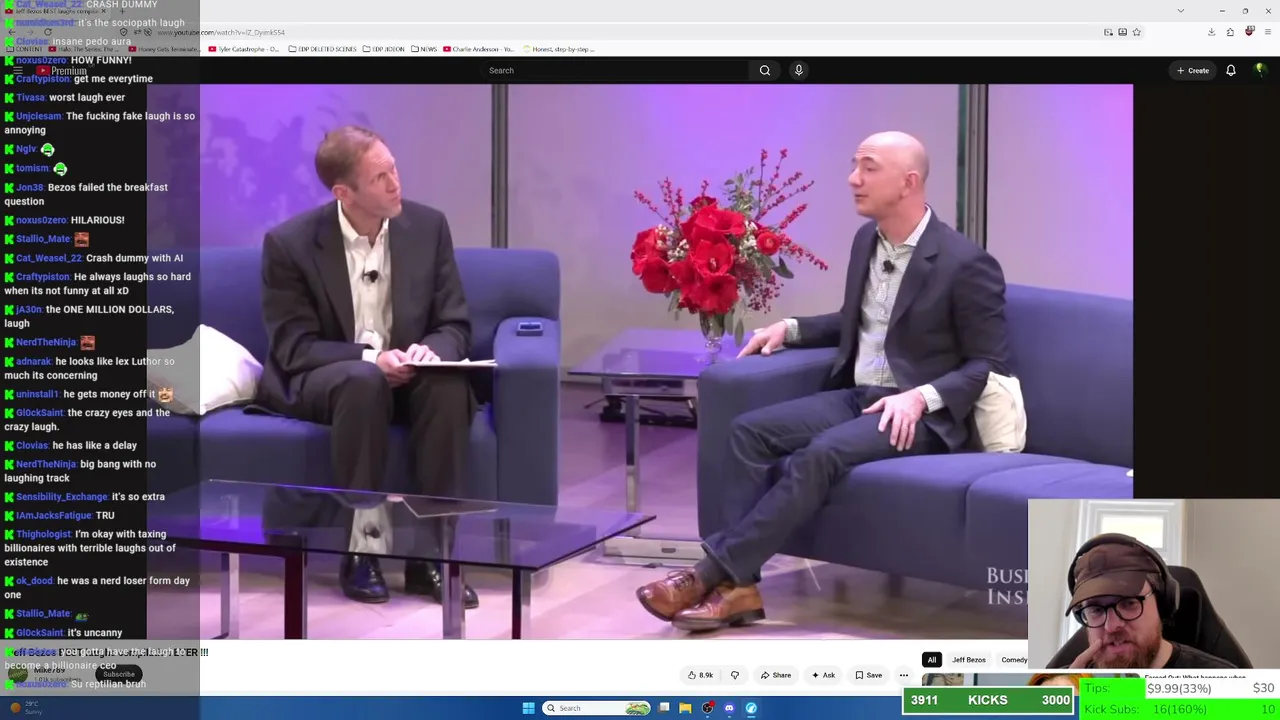The image size is (1280, 720).
Task: Bookmark this page with the star icon
Action: point(1136,32)
